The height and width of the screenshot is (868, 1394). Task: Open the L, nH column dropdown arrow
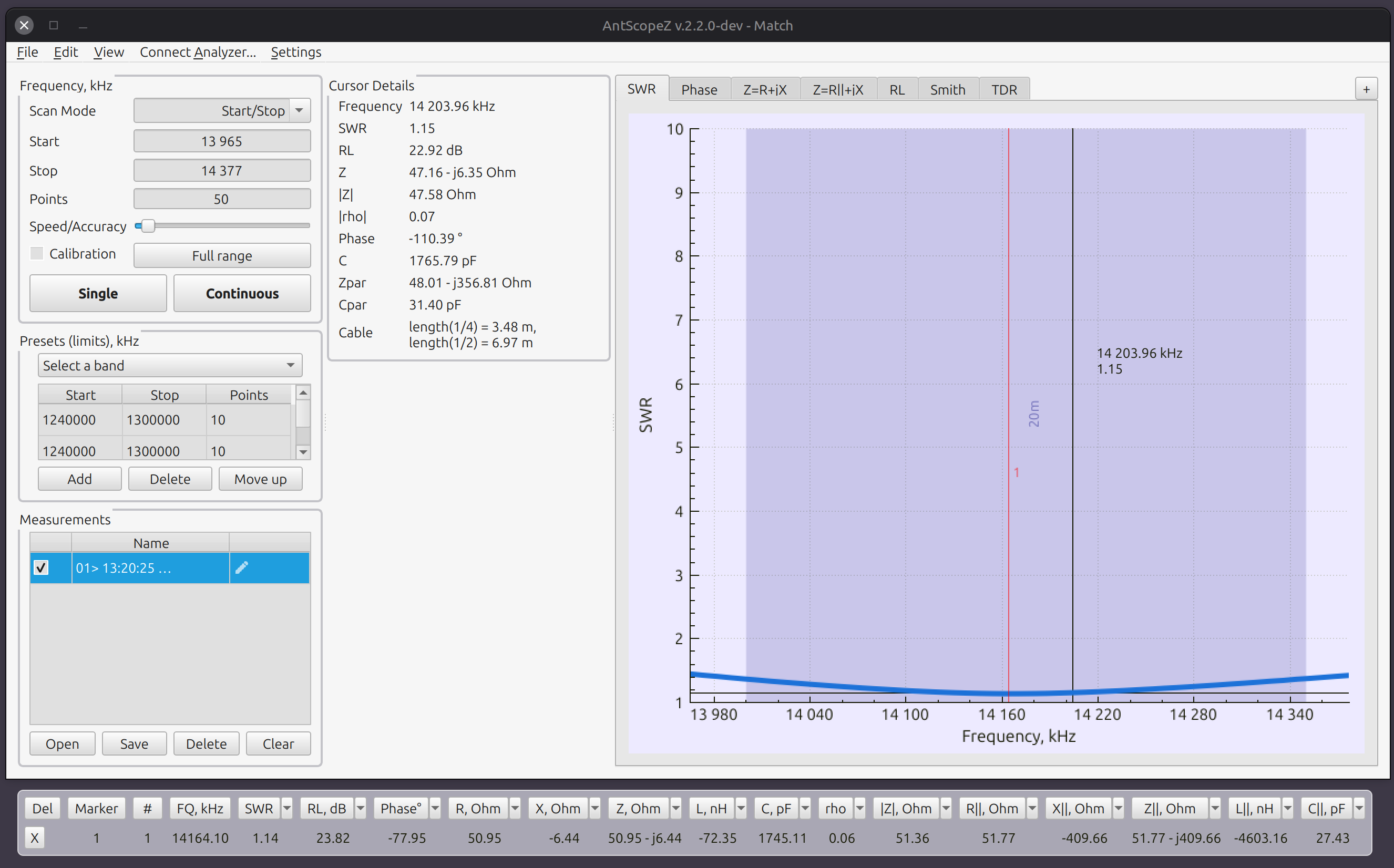(741, 808)
